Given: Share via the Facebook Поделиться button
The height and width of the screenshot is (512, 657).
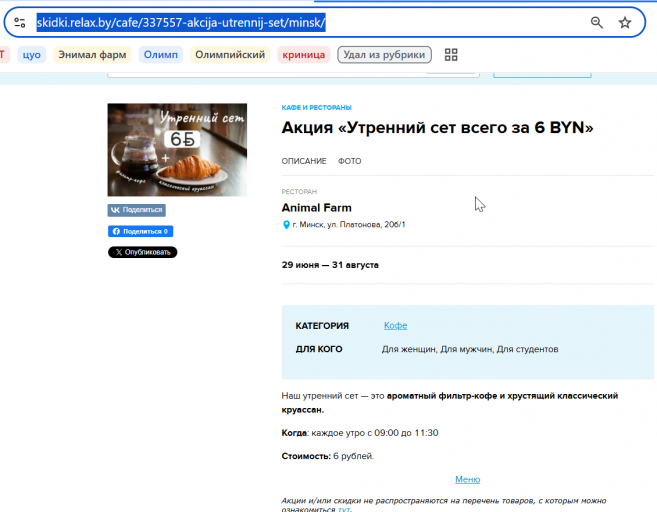Looking at the screenshot, I should point(140,231).
